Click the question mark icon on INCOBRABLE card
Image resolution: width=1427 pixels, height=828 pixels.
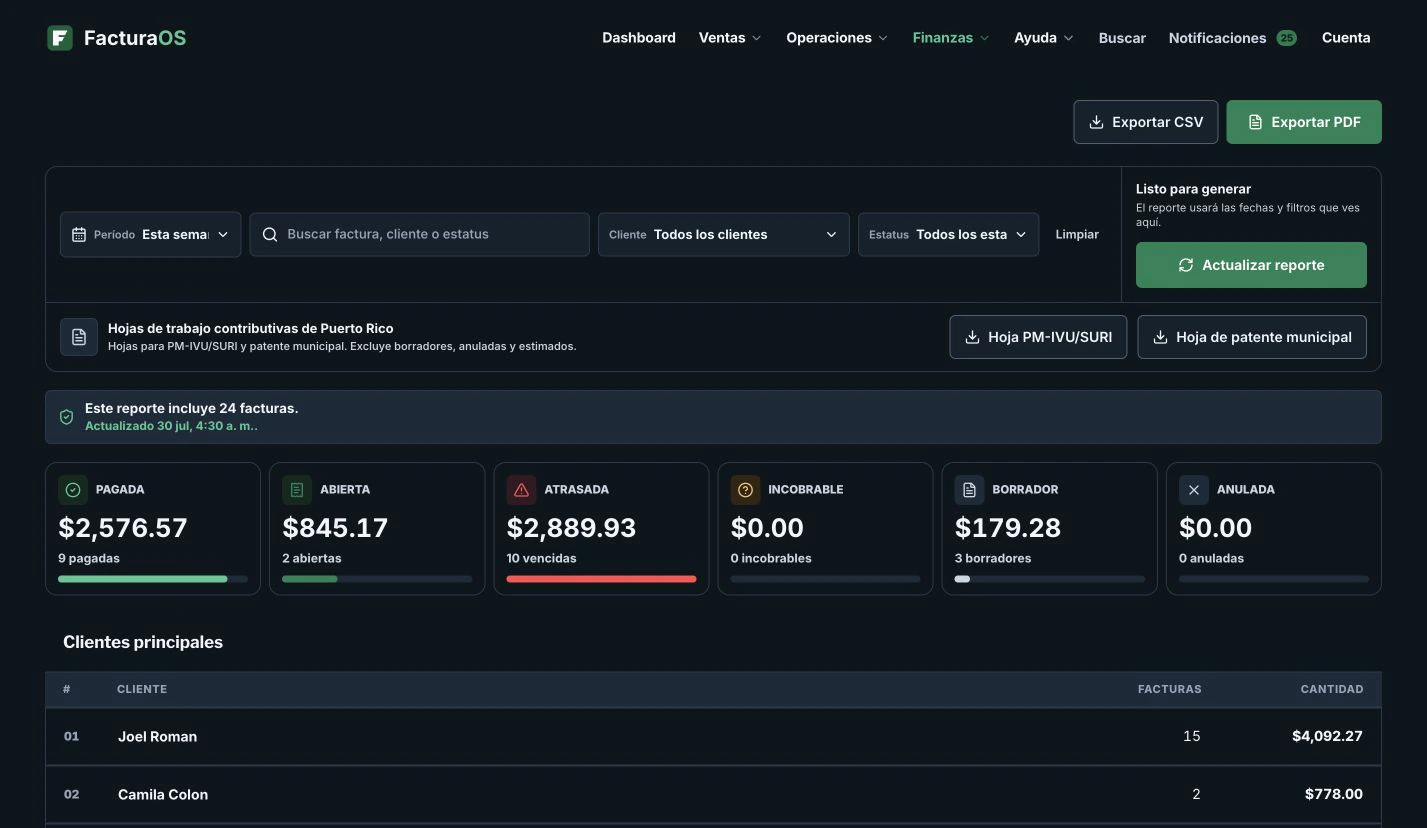[745, 490]
